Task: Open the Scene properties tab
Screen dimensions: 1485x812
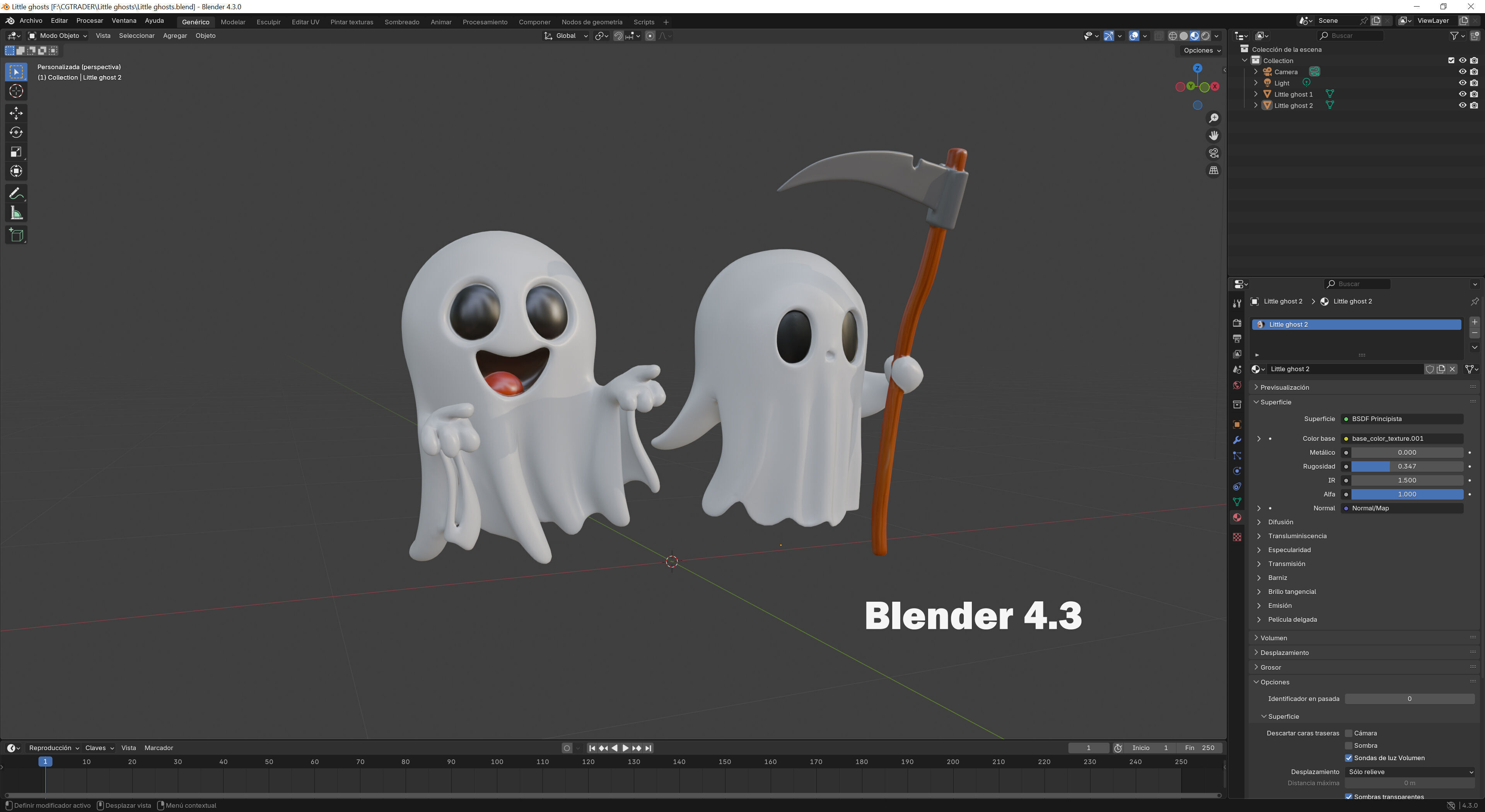Action: click(1237, 369)
